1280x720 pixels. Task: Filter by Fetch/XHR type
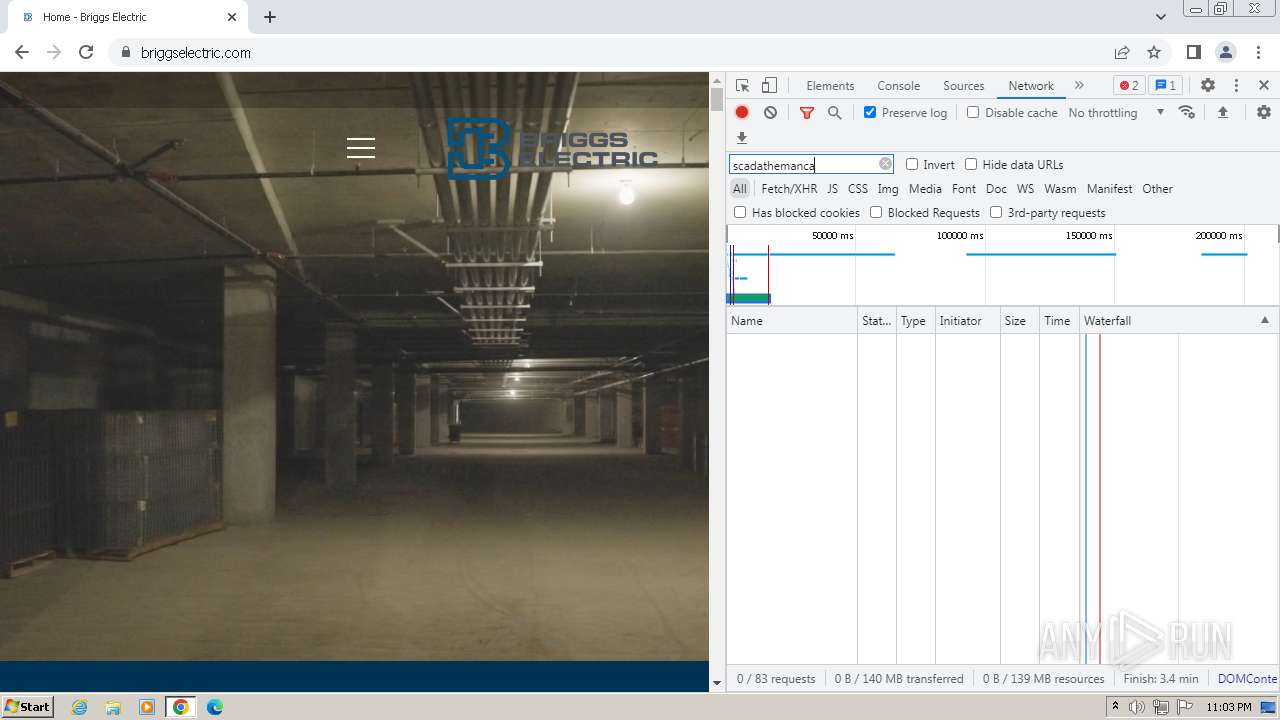[789, 189]
